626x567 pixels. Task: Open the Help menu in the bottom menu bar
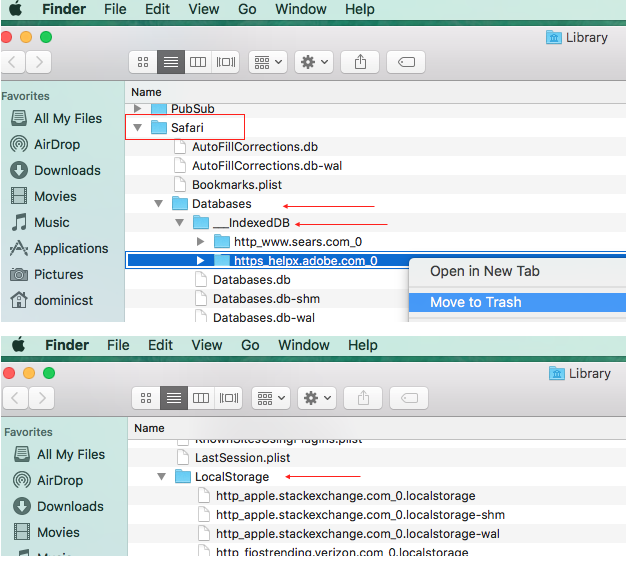363,345
